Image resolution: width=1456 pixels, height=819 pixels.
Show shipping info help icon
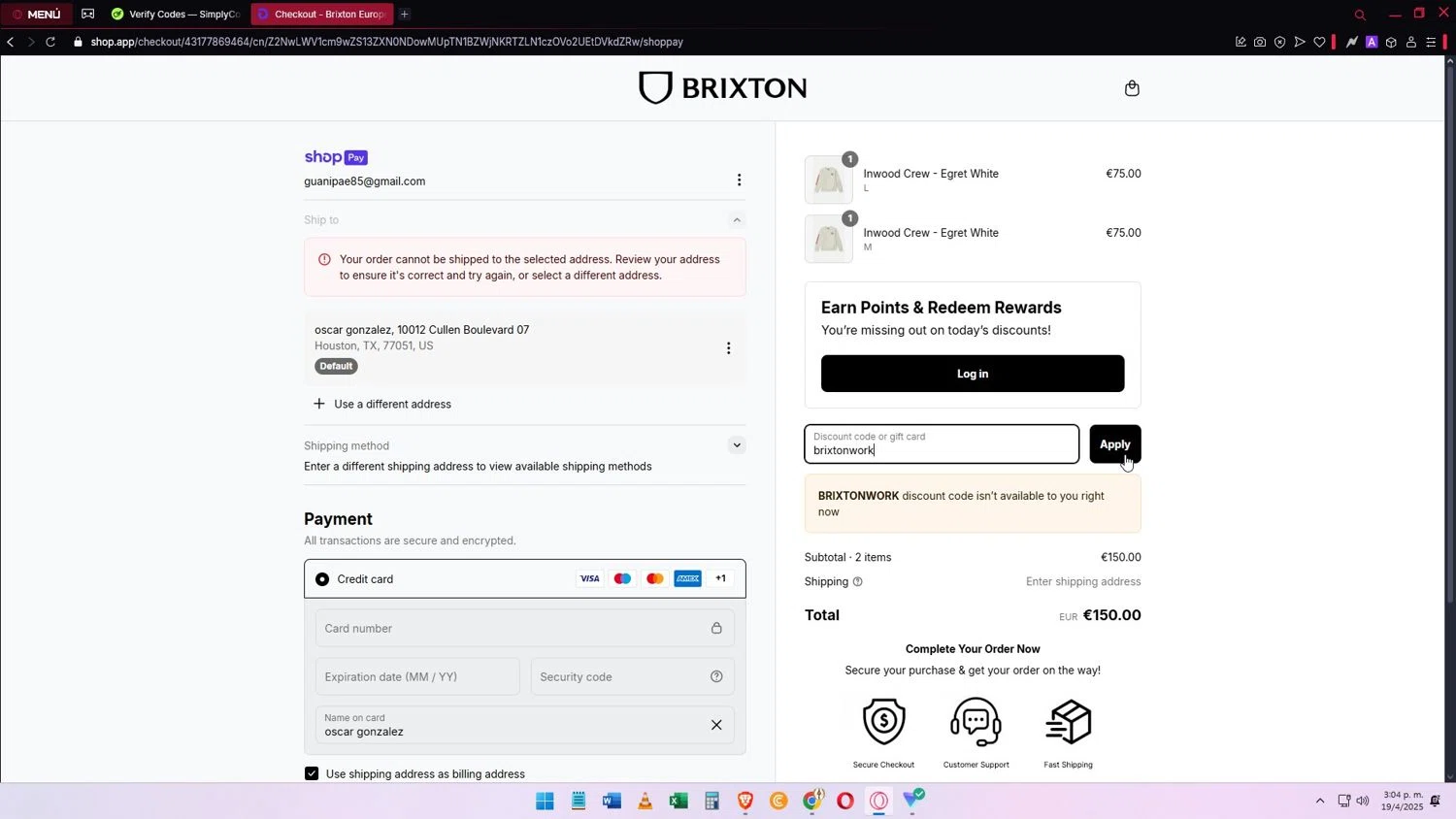857,582
